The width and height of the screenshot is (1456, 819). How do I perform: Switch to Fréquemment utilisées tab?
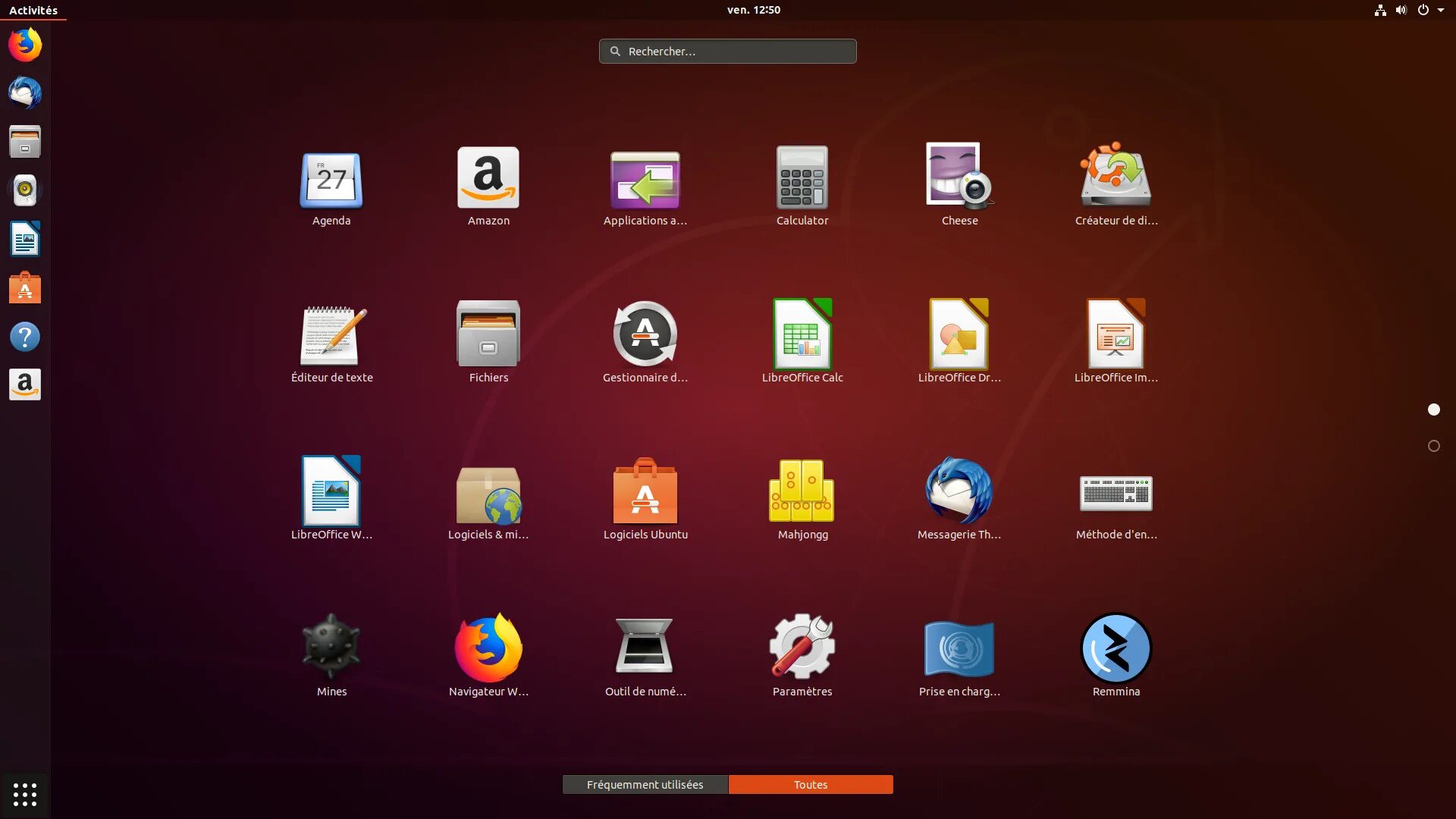coord(645,784)
